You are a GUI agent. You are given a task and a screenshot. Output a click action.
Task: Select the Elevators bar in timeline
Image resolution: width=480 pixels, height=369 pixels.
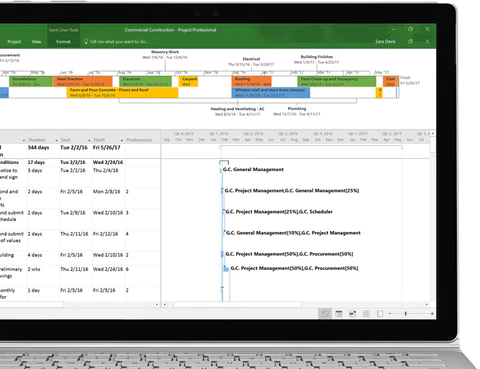pyautogui.click(x=146, y=81)
